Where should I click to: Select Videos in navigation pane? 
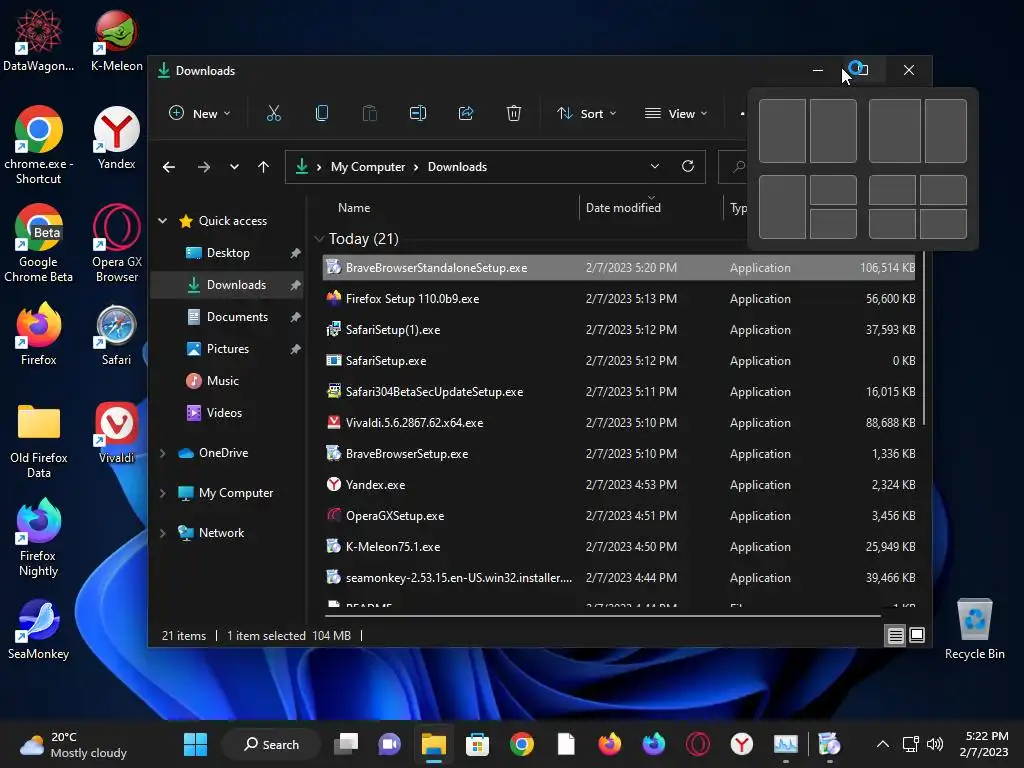tap(227, 413)
